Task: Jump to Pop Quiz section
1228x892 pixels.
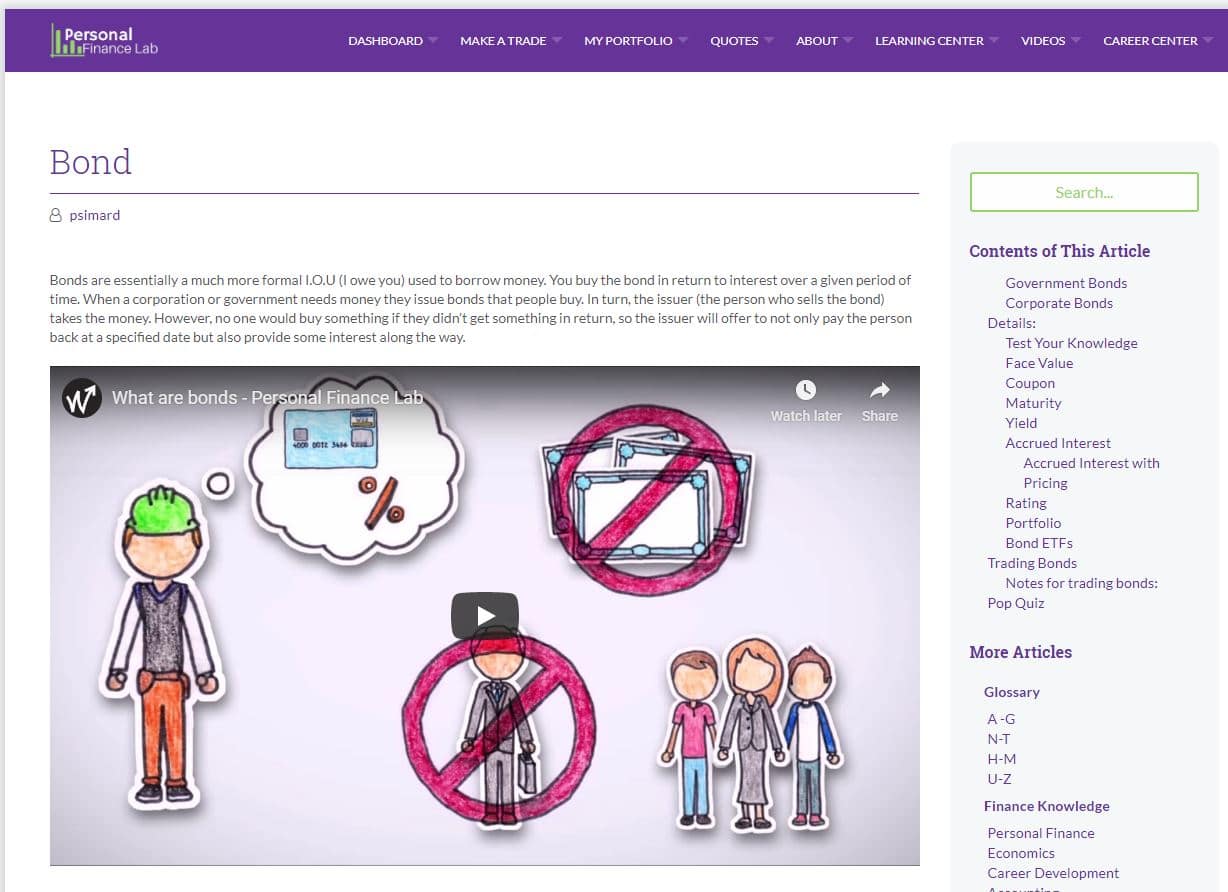Action: 1016,603
